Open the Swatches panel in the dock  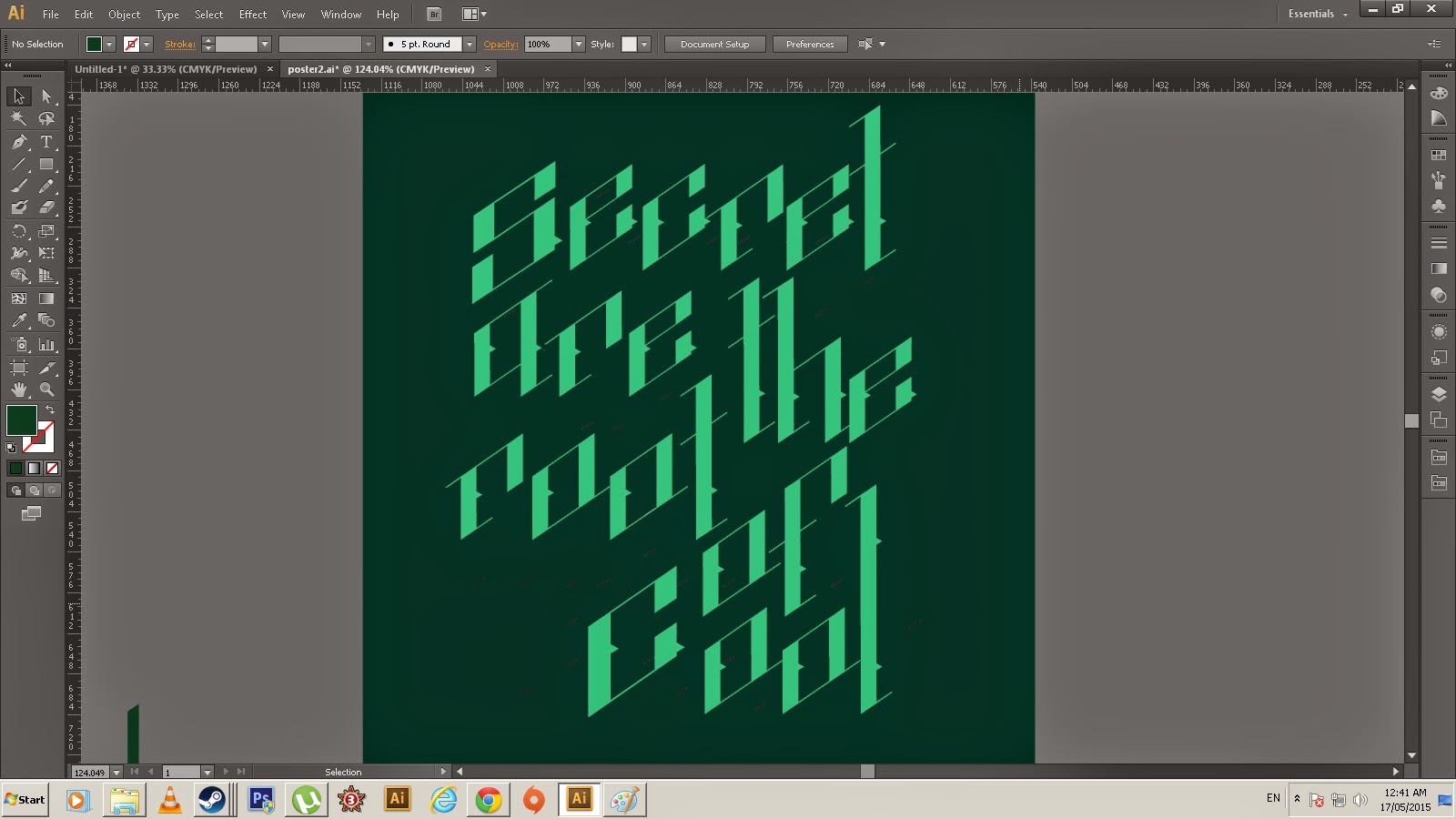[1439, 156]
